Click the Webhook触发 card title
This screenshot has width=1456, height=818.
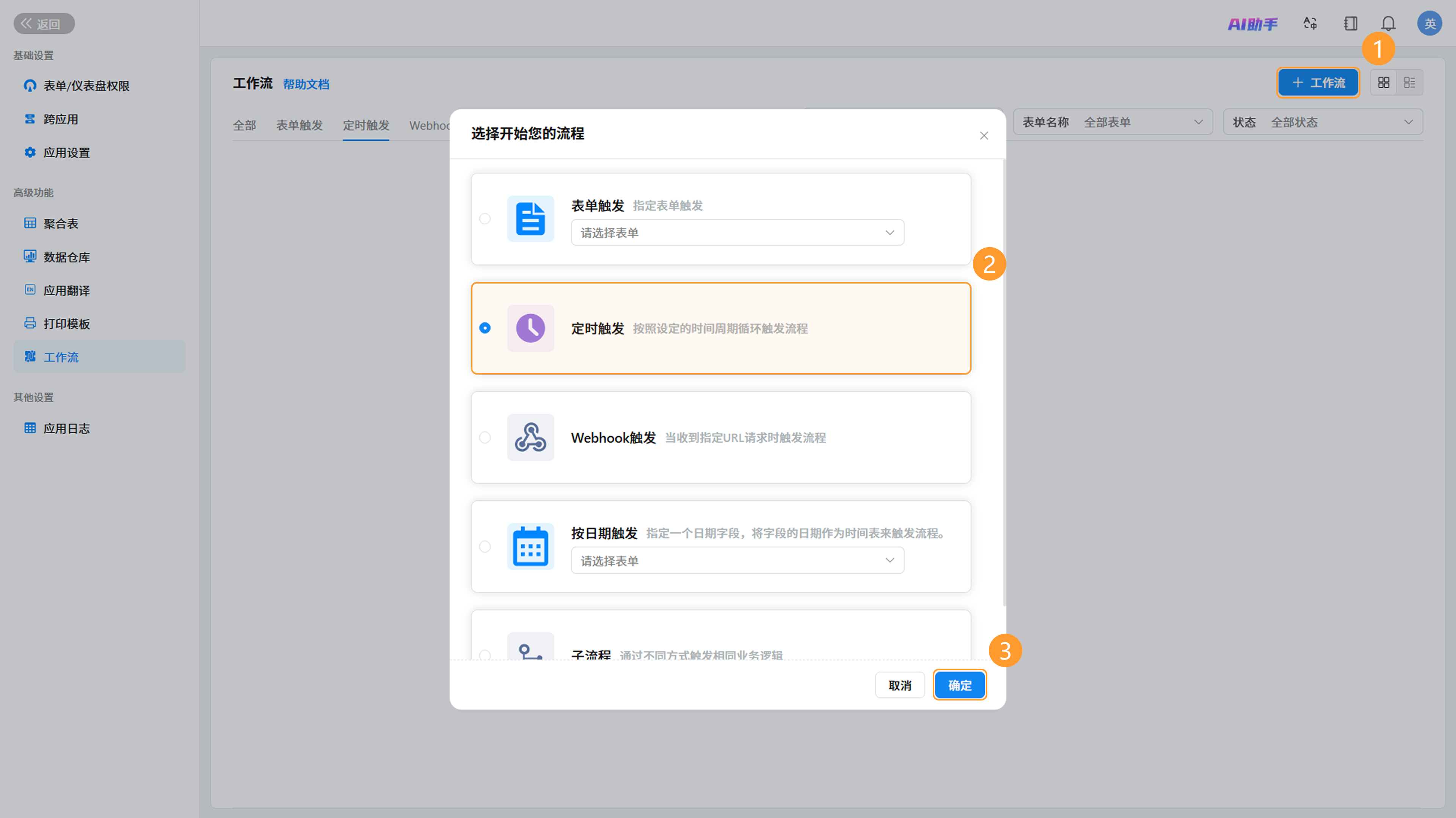pos(613,438)
